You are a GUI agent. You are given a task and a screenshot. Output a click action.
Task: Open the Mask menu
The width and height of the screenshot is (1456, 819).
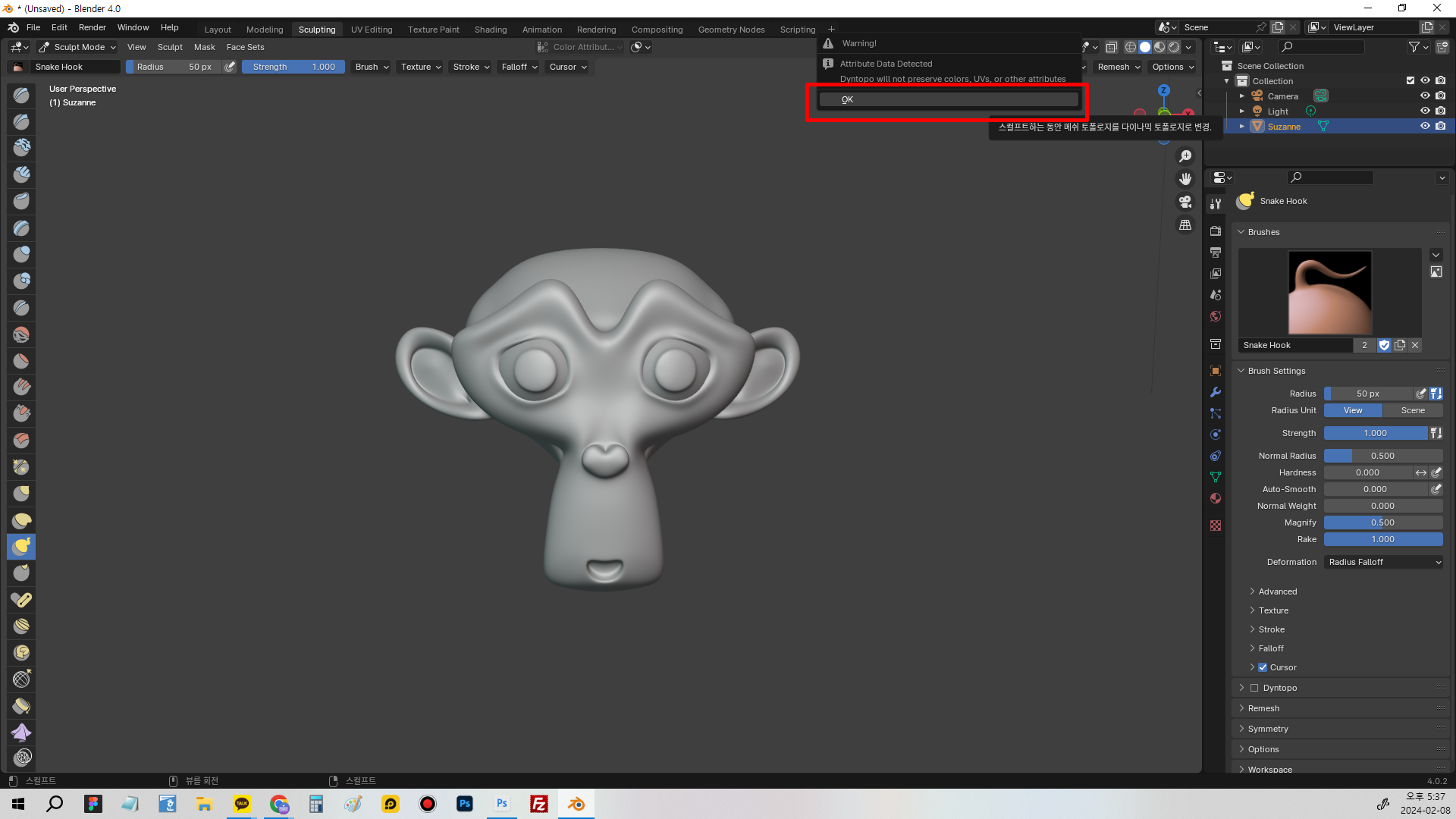point(205,47)
